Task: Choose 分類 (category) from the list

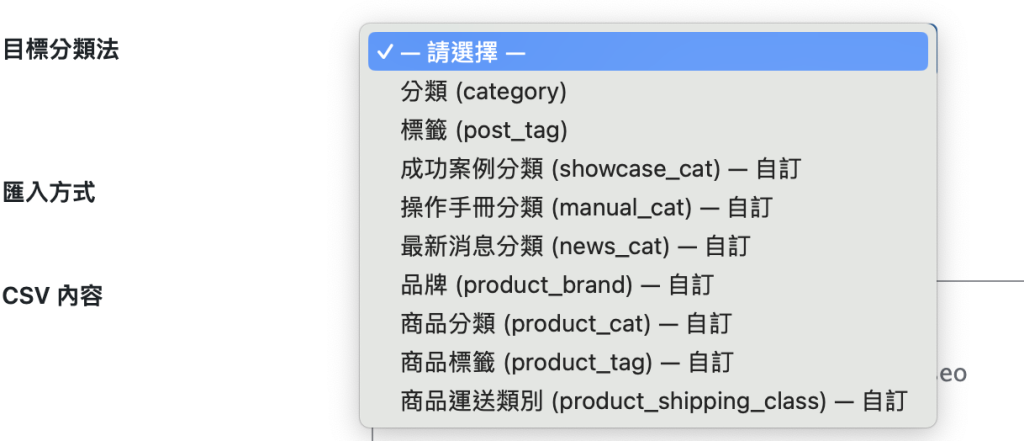Action: (483, 92)
